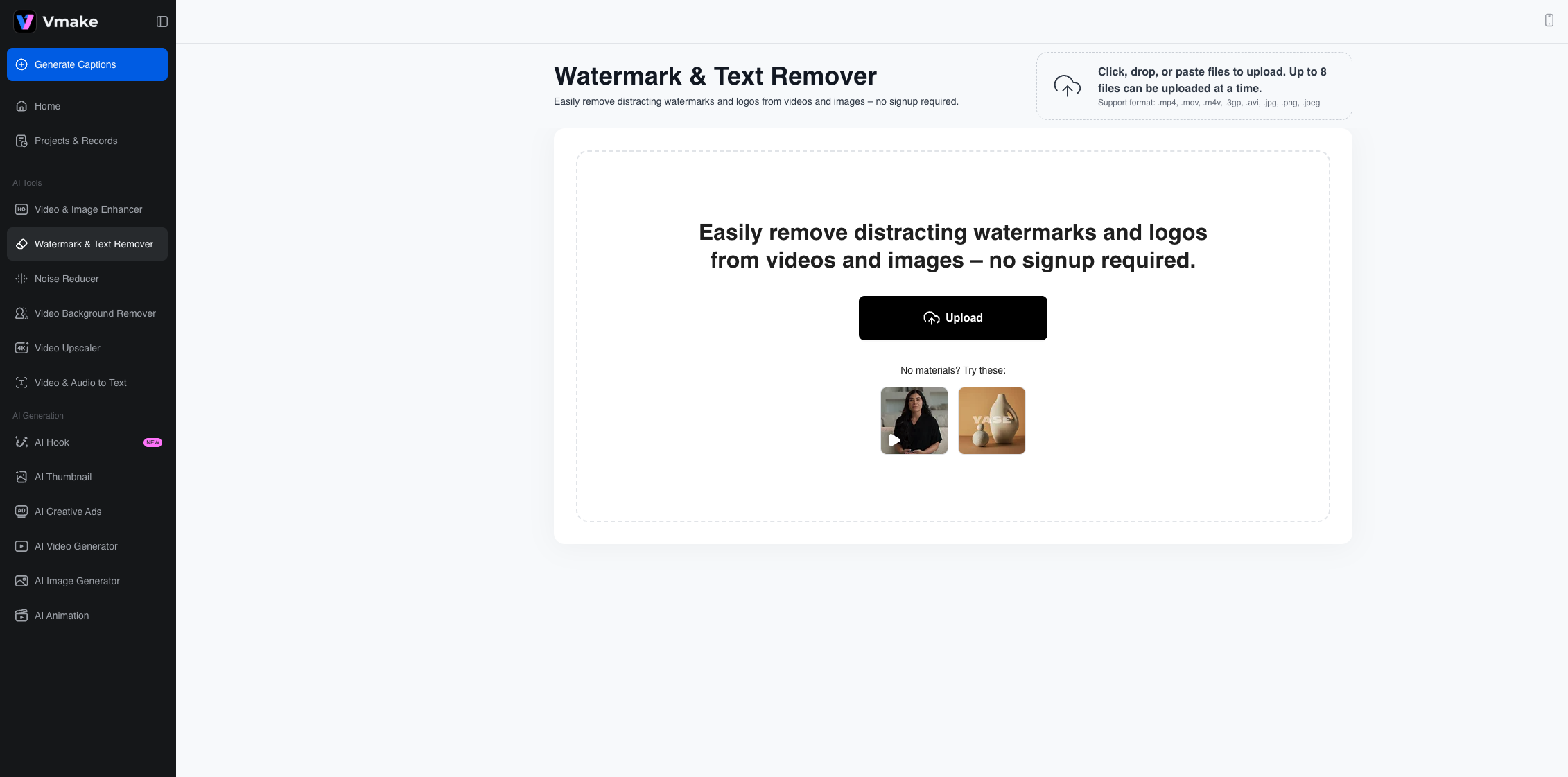Select the AI Creative Ads icon

tap(21, 512)
